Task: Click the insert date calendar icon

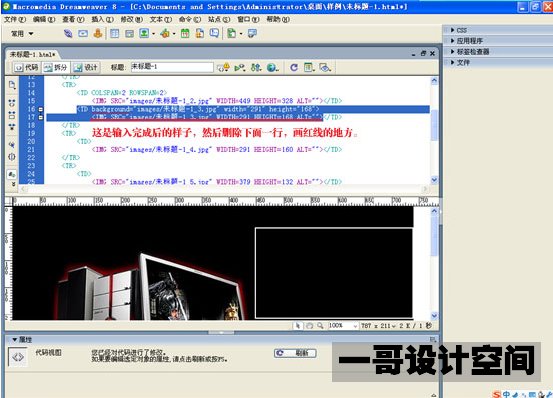Action: click(x=185, y=33)
